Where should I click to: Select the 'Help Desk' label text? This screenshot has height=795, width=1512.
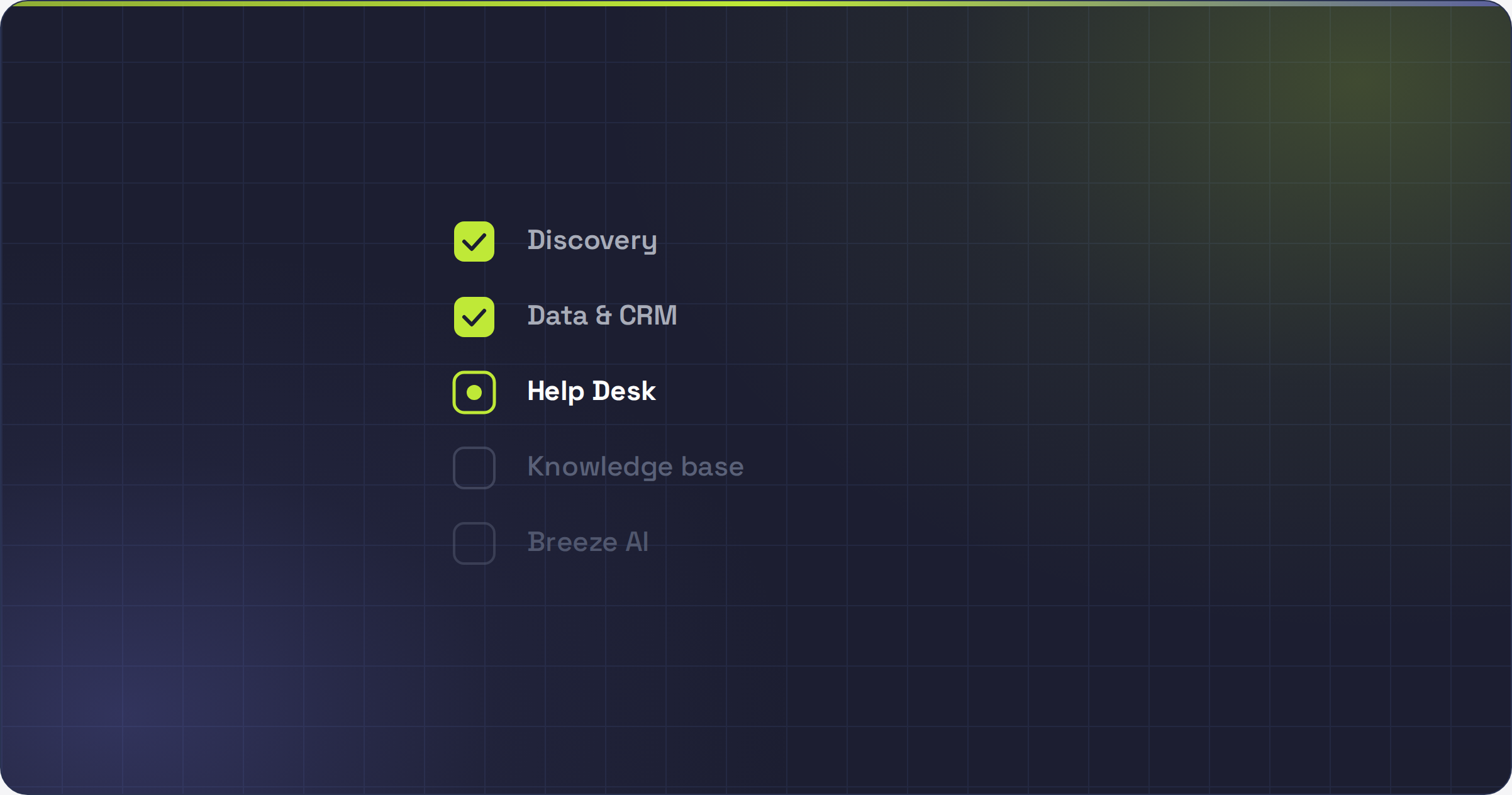coord(591,392)
